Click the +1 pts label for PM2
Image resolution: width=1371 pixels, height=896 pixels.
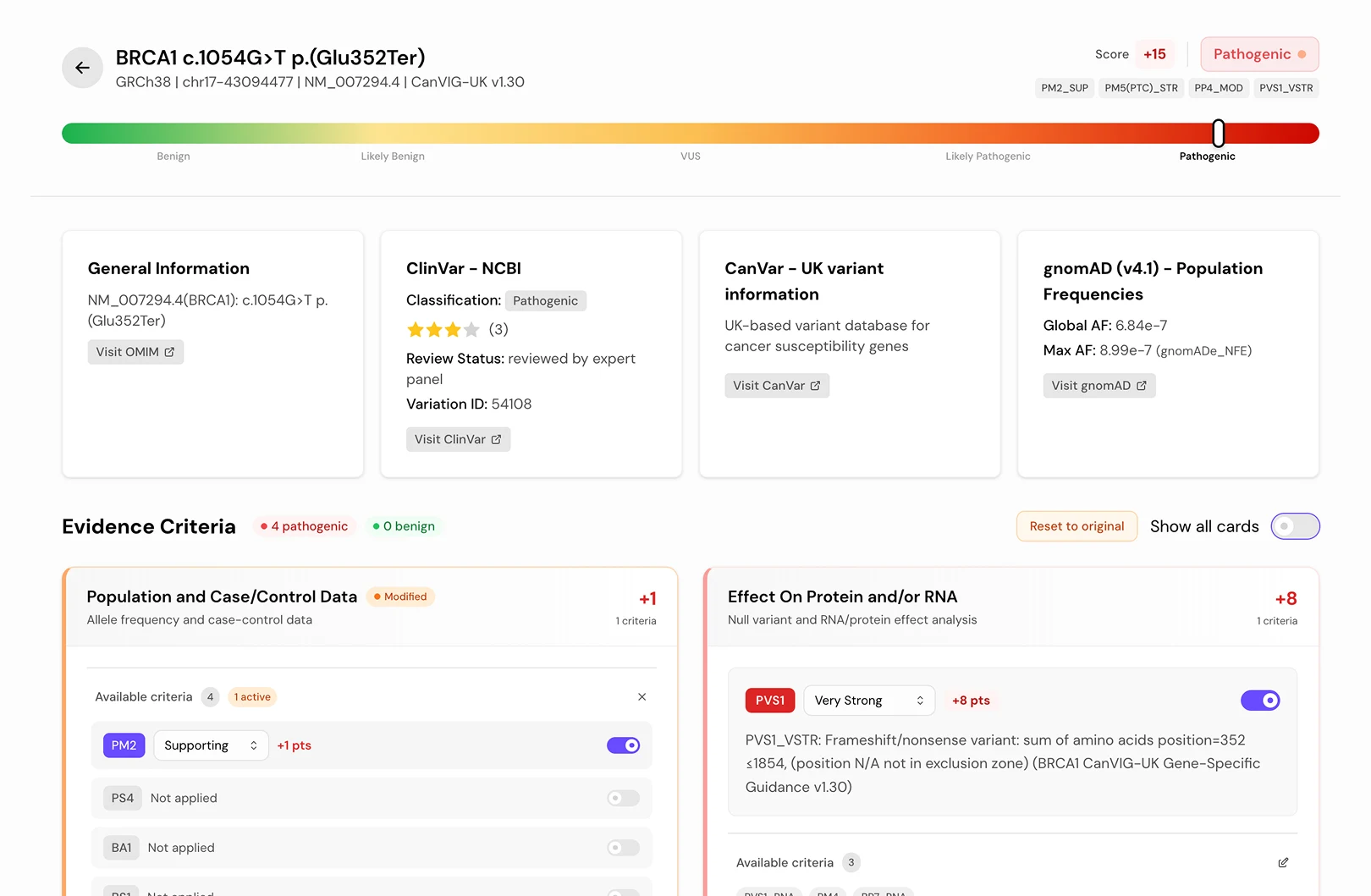[295, 745]
